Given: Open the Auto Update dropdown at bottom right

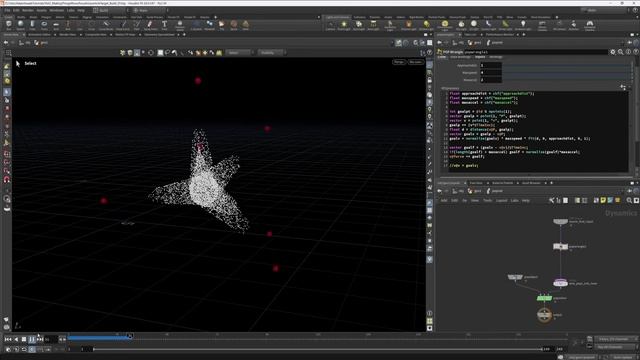Looking at the screenshot, I should 621,357.
